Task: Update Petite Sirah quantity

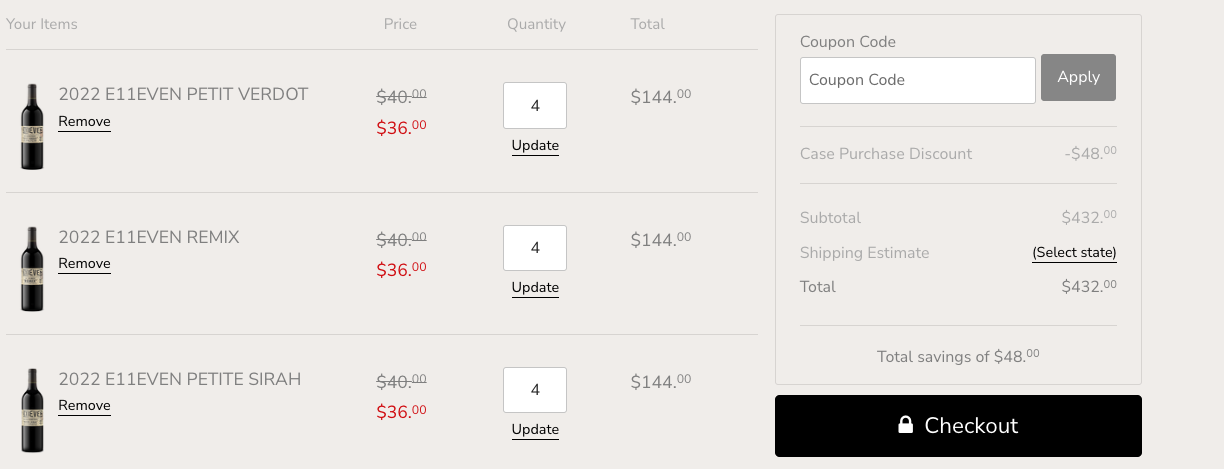Action: [x=535, y=430]
